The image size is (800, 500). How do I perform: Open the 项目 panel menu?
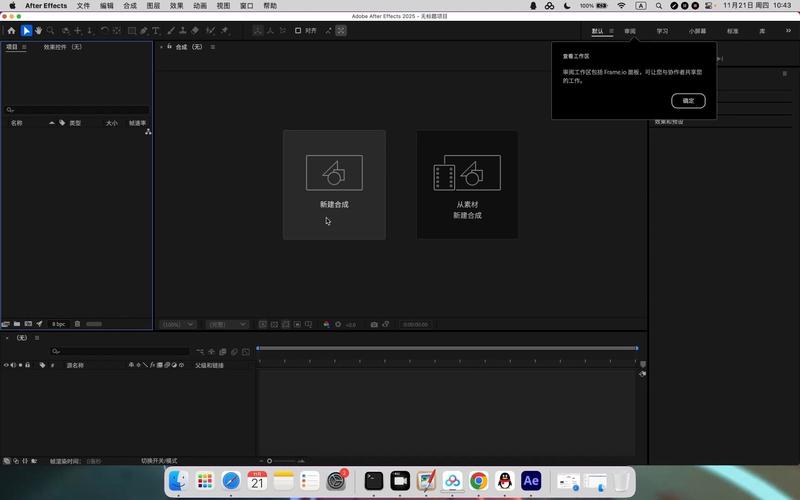(x=24, y=47)
